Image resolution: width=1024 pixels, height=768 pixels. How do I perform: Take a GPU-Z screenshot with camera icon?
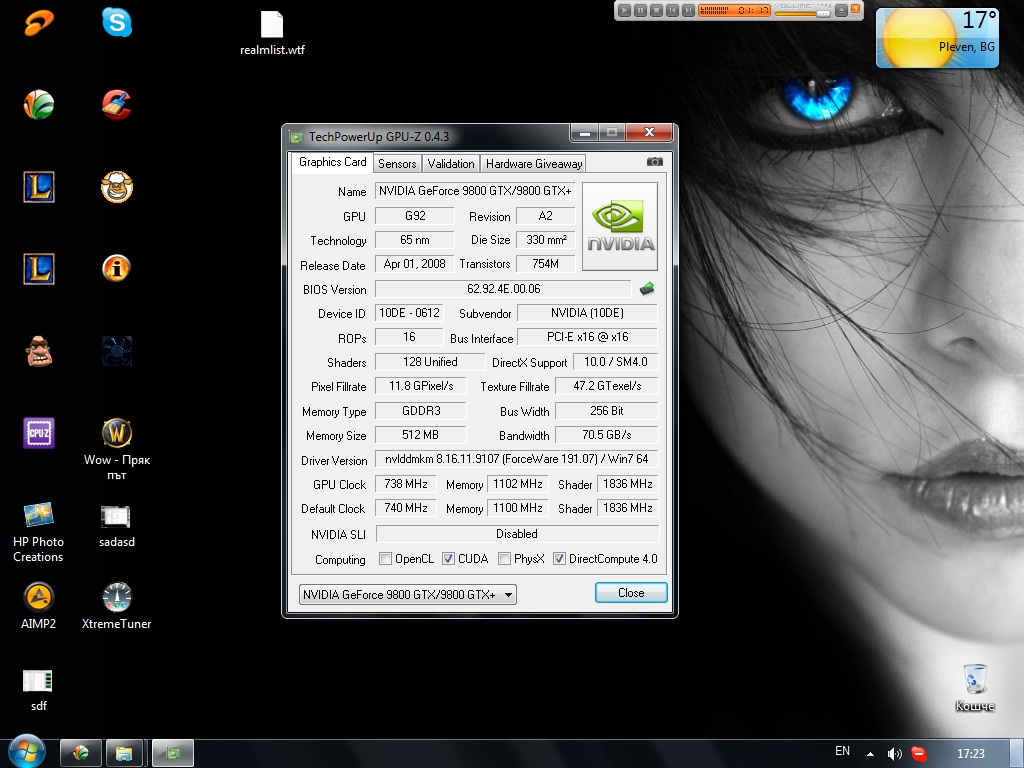(654, 161)
